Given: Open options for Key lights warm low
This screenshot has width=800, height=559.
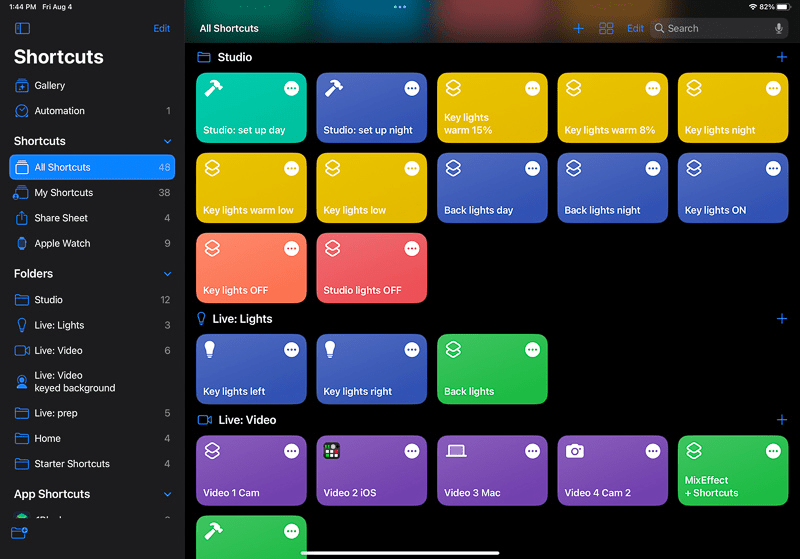Looking at the screenshot, I should point(291,168).
